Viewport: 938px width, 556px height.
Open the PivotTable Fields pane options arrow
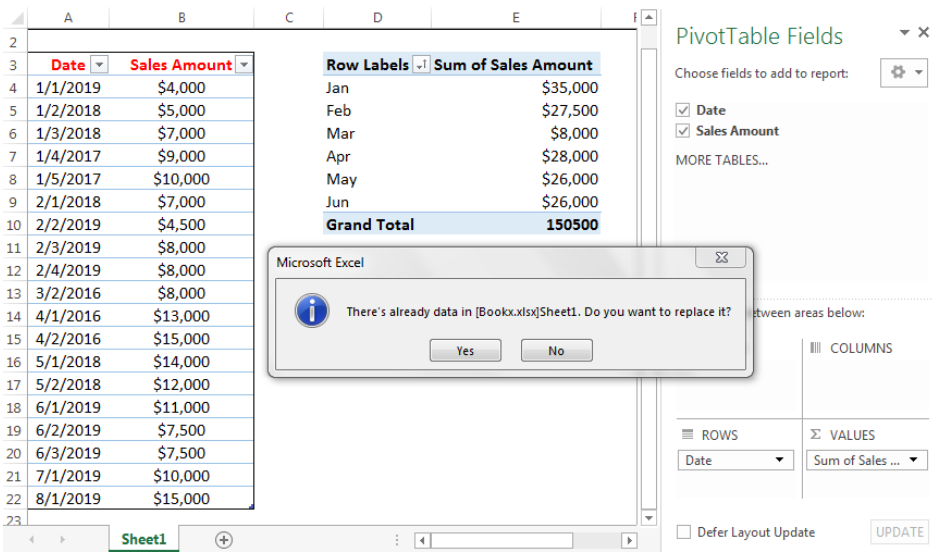904,32
